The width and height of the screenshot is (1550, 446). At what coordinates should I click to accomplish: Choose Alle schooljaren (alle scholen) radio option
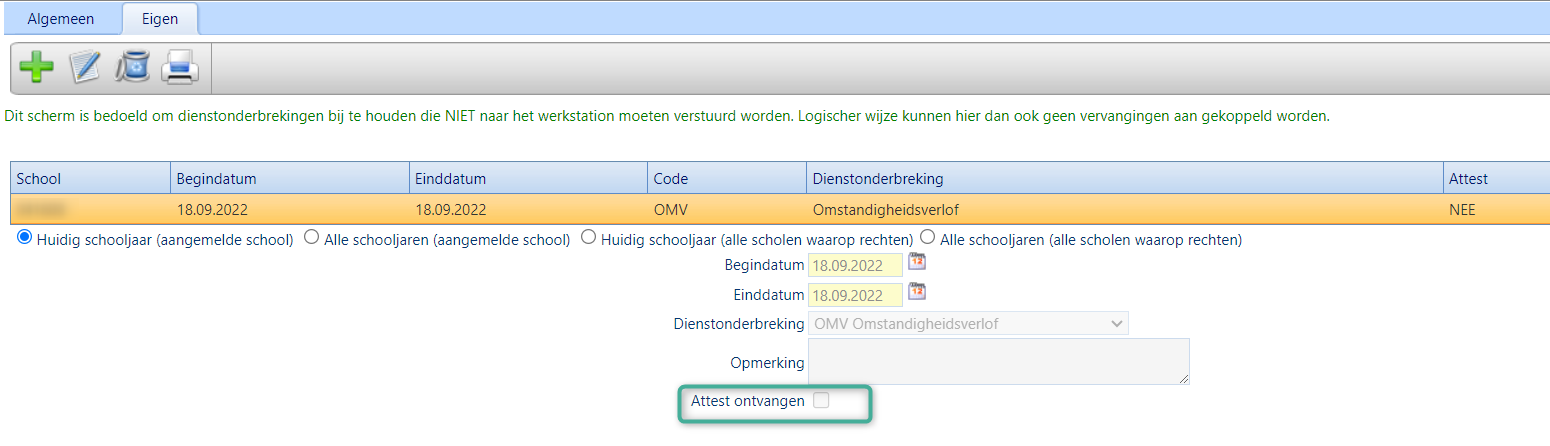(x=927, y=239)
